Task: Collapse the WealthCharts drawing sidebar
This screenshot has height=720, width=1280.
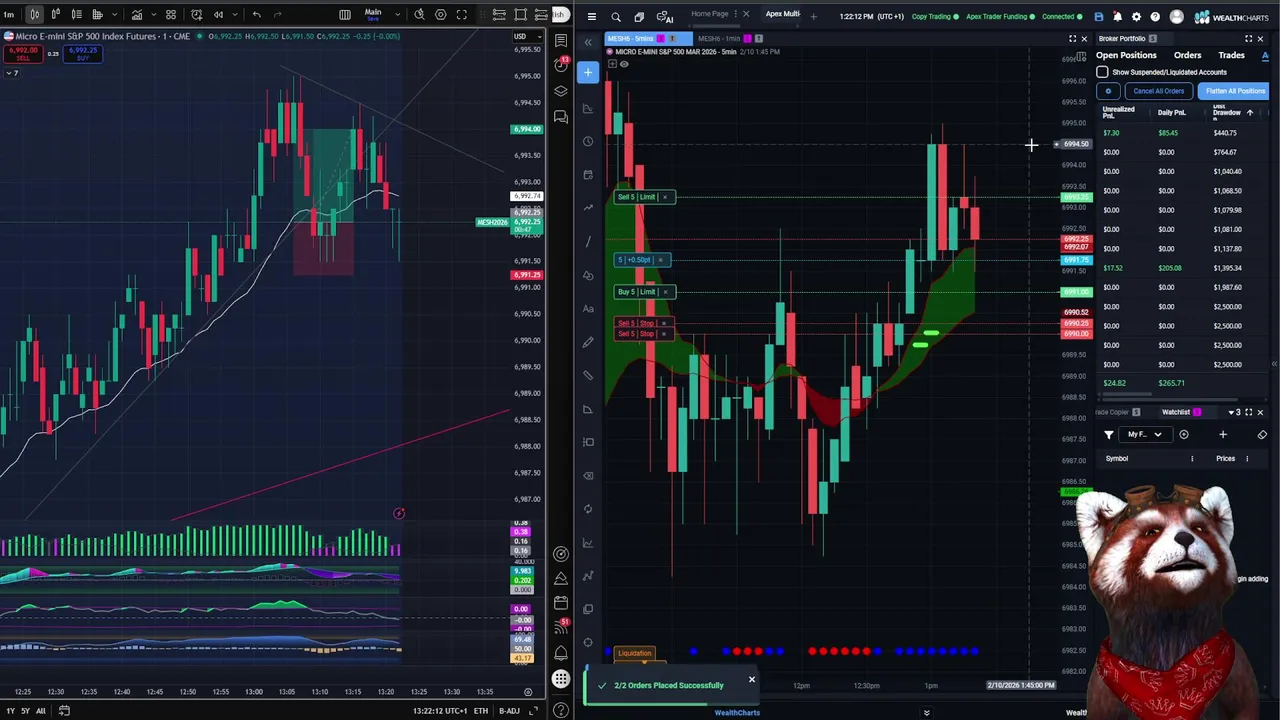Action: [x=588, y=42]
